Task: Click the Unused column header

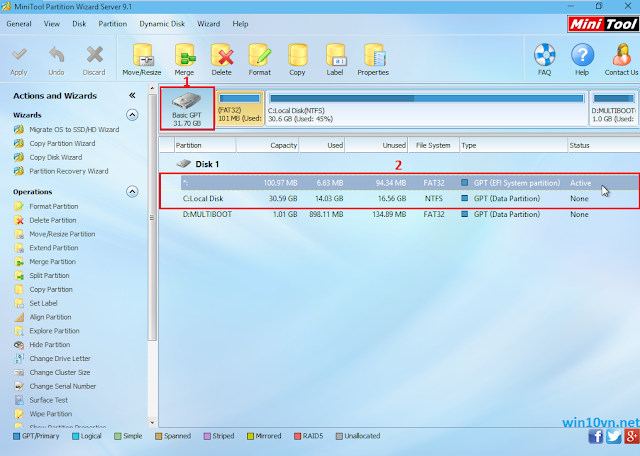Action: [376, 145]
